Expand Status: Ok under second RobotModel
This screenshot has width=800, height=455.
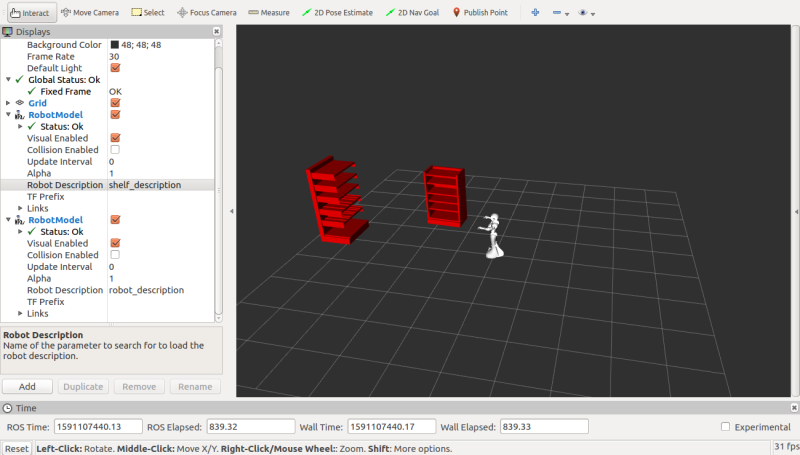point(20,232)
